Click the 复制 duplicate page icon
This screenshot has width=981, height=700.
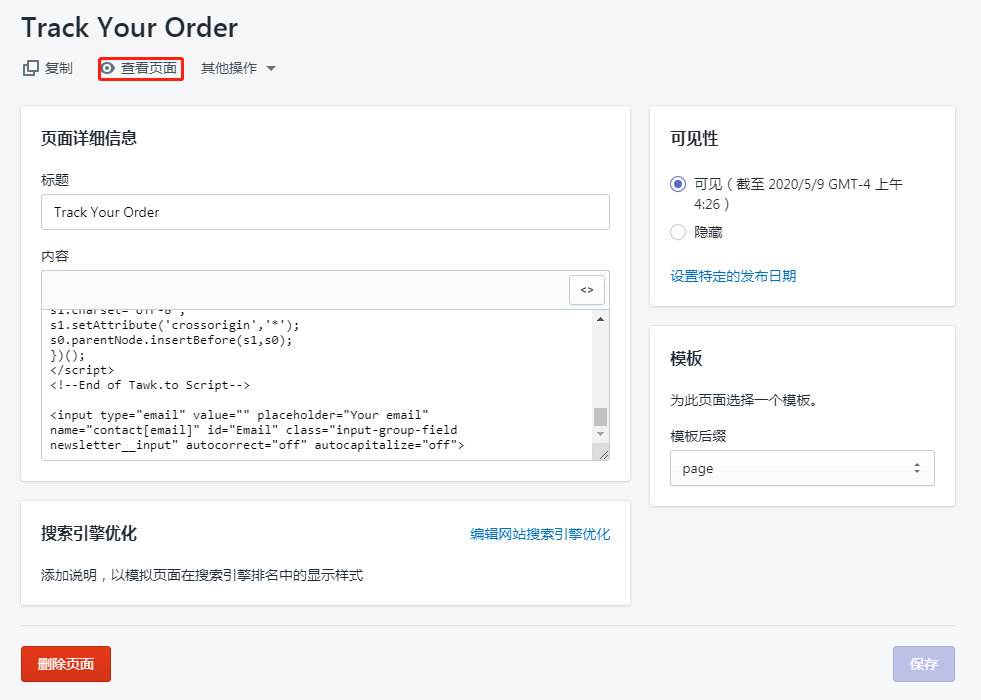tap(30, 68)
